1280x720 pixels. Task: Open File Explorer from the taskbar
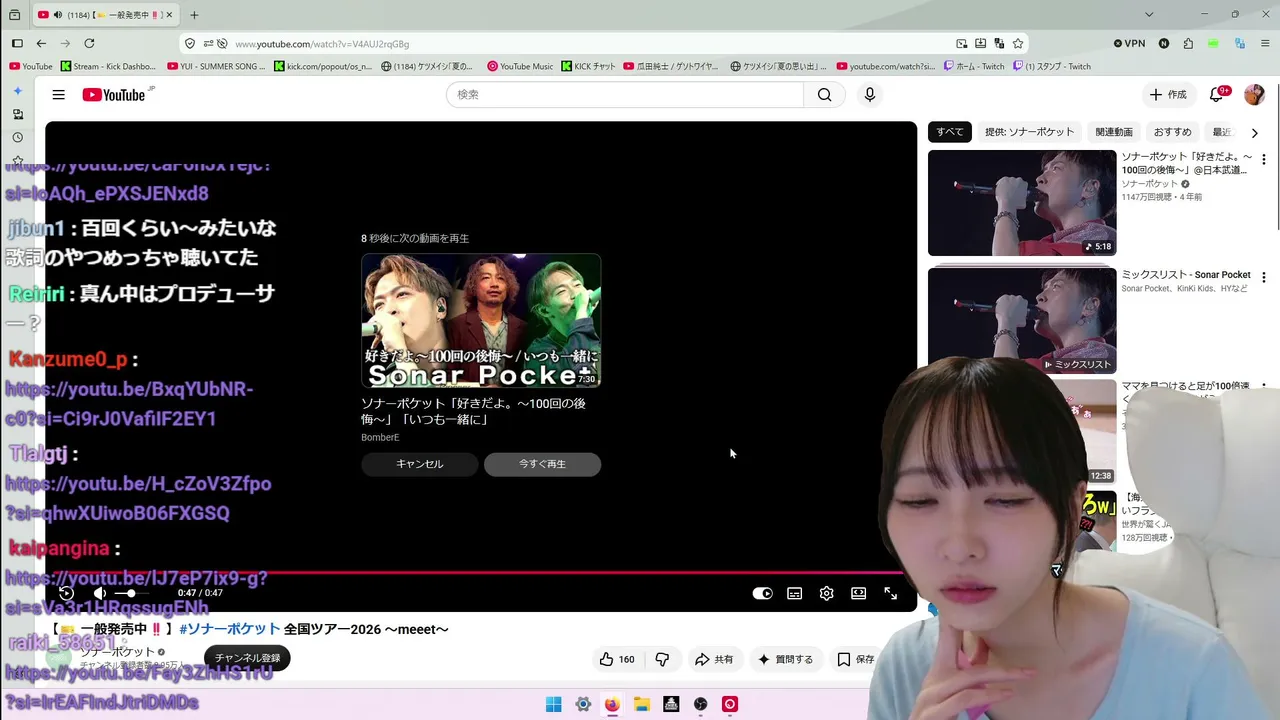tap(642, 704)
